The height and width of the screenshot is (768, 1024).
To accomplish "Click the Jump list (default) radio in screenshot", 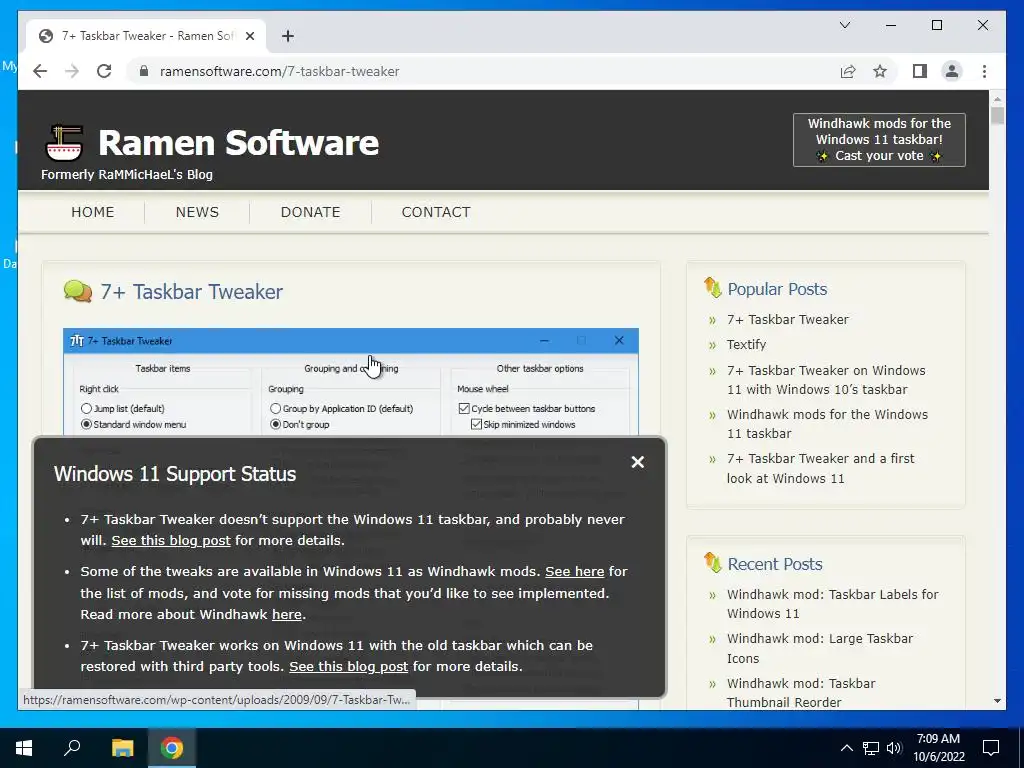I will (x=86, y=409).
